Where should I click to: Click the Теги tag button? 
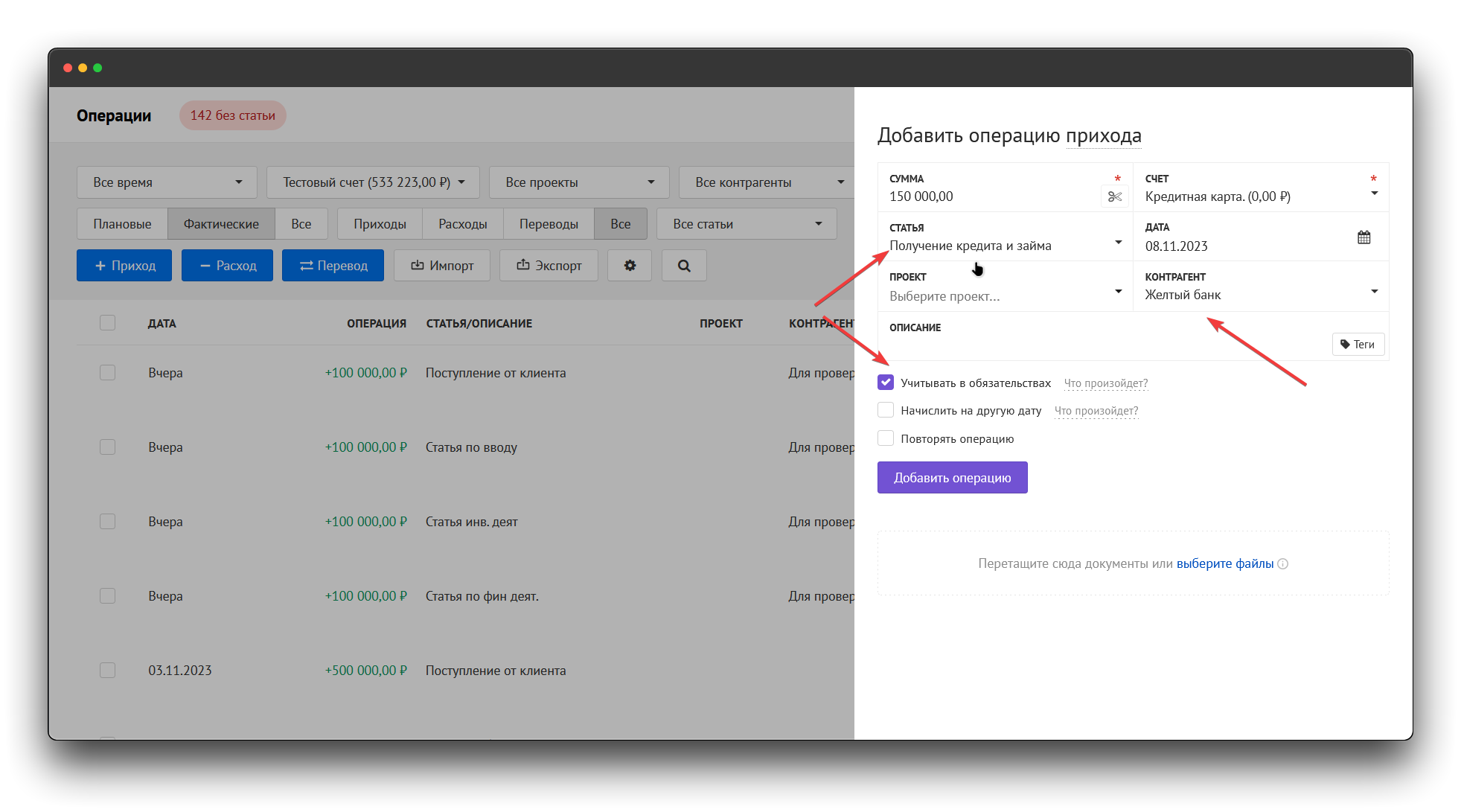click(1358, 345)
